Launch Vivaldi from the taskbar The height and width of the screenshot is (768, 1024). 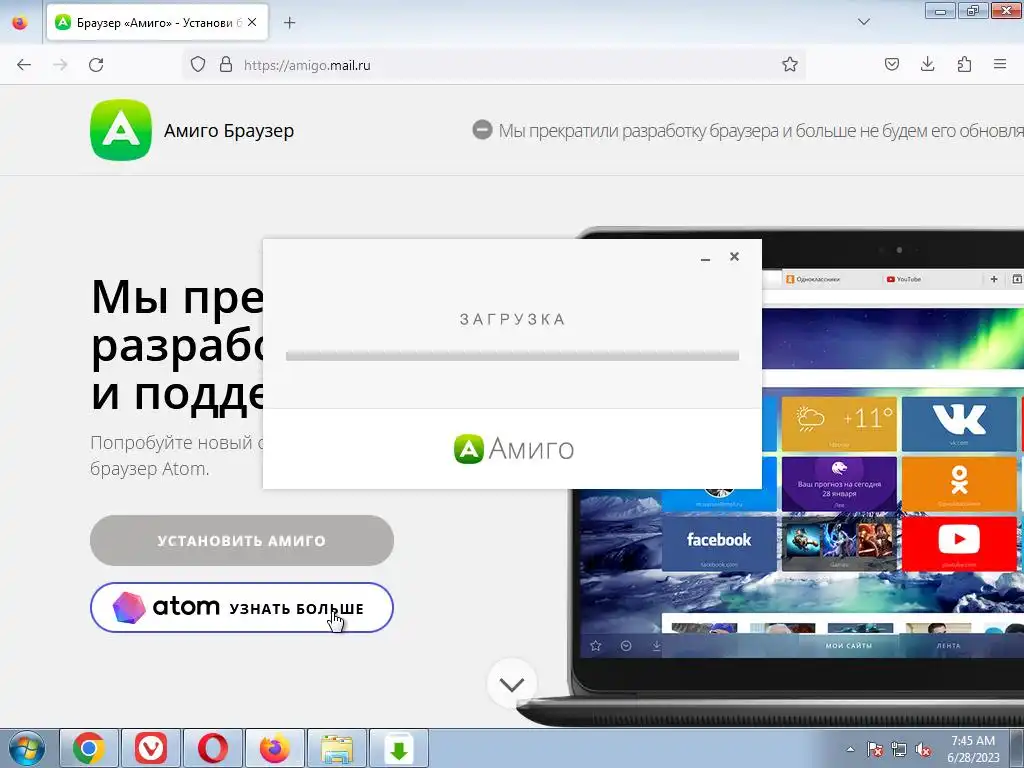(x=151, y=748)
